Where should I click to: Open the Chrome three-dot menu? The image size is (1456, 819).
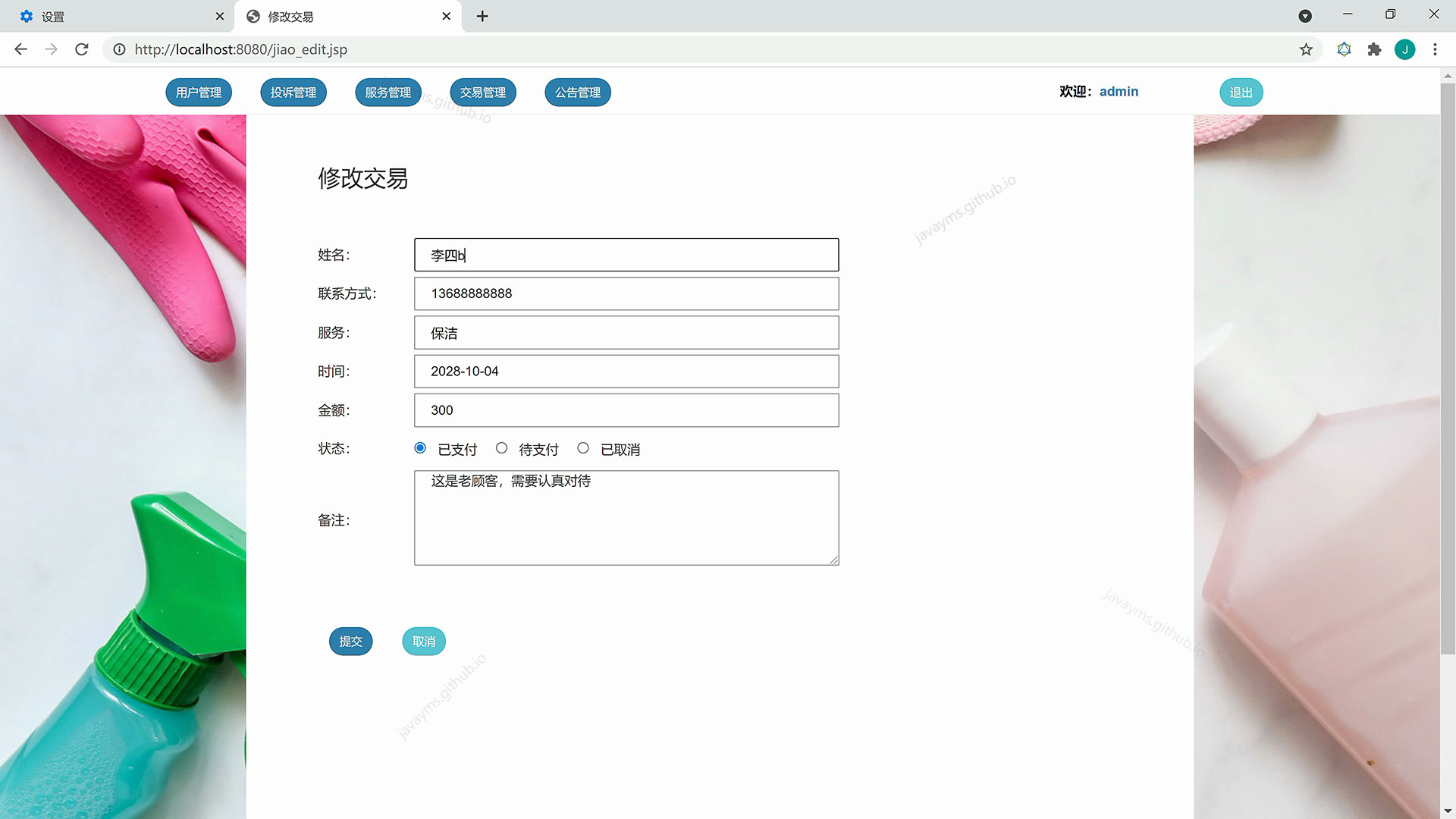coord(1435,49)
